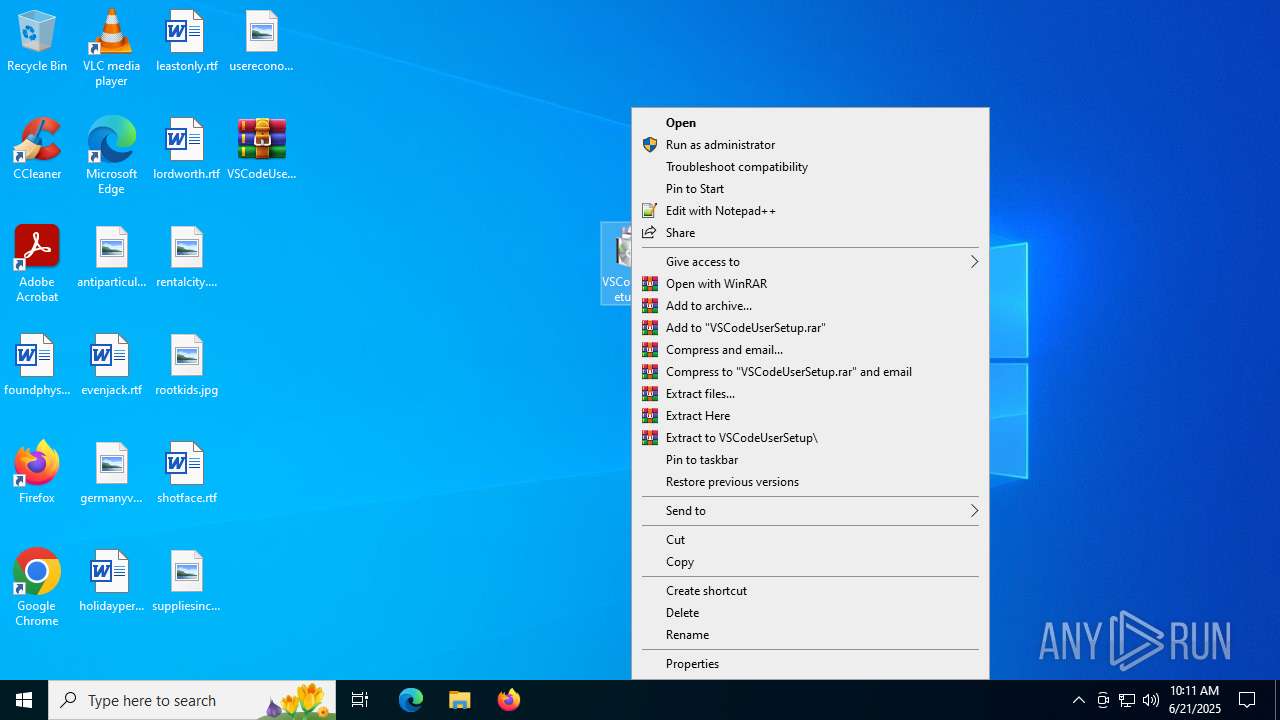Image resolution: width=1280 pixels, height=720 pixels.
Task: Click the taskbar search box
Action: (192, 700)
